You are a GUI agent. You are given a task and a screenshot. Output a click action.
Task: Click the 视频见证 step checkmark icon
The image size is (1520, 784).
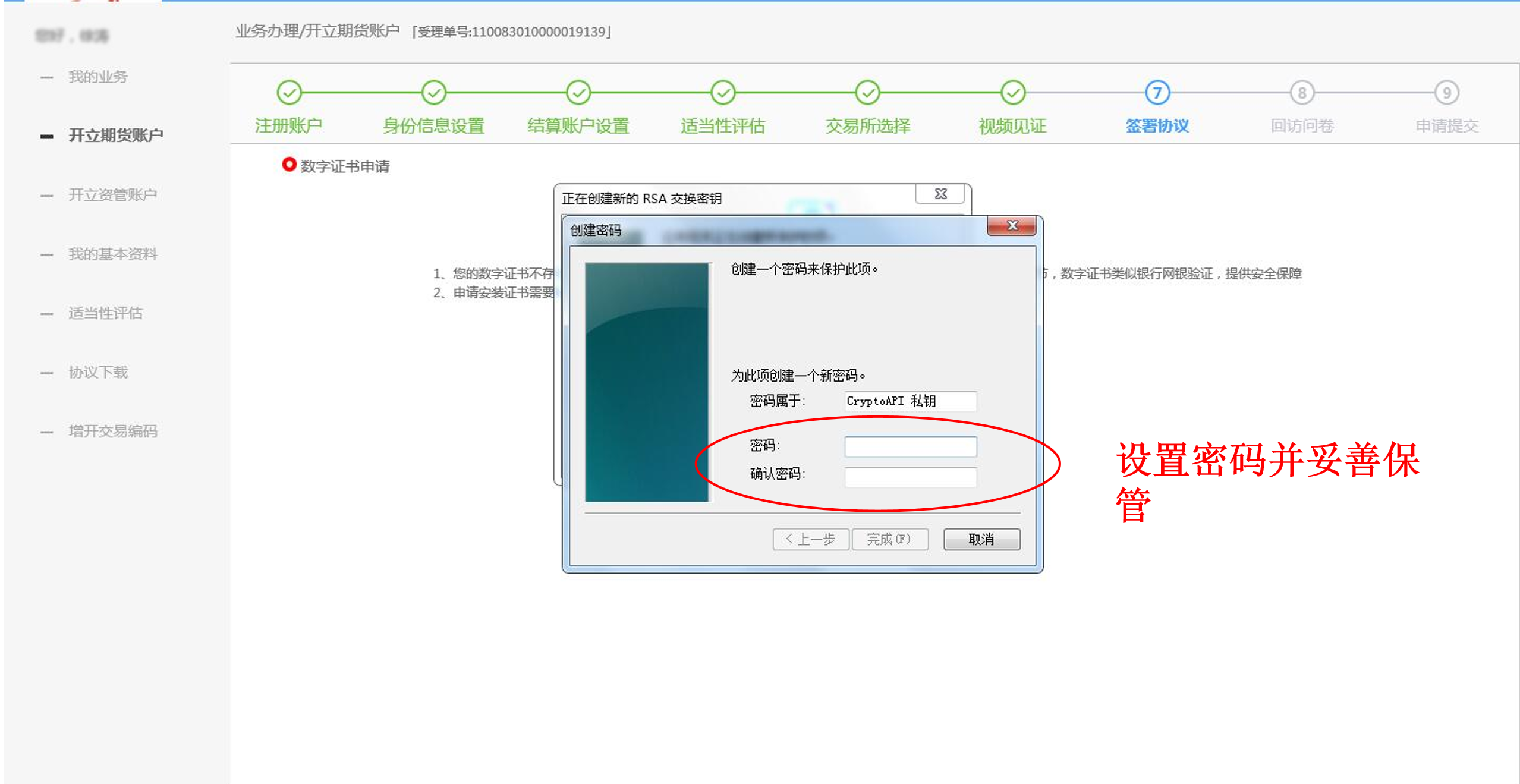[x=1012, y=93]
